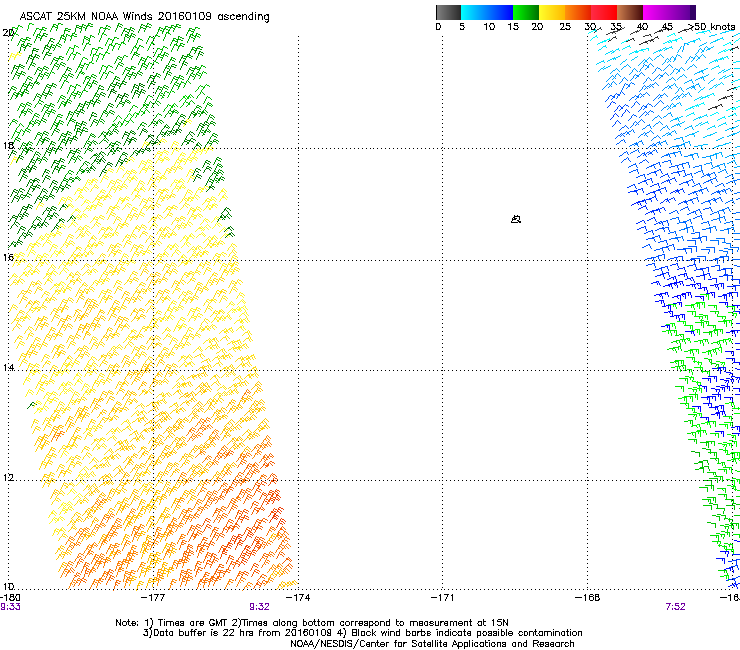740x650 pixels.
Task: Click the note line 'Times are GMT'
Action: pos(193,623)
